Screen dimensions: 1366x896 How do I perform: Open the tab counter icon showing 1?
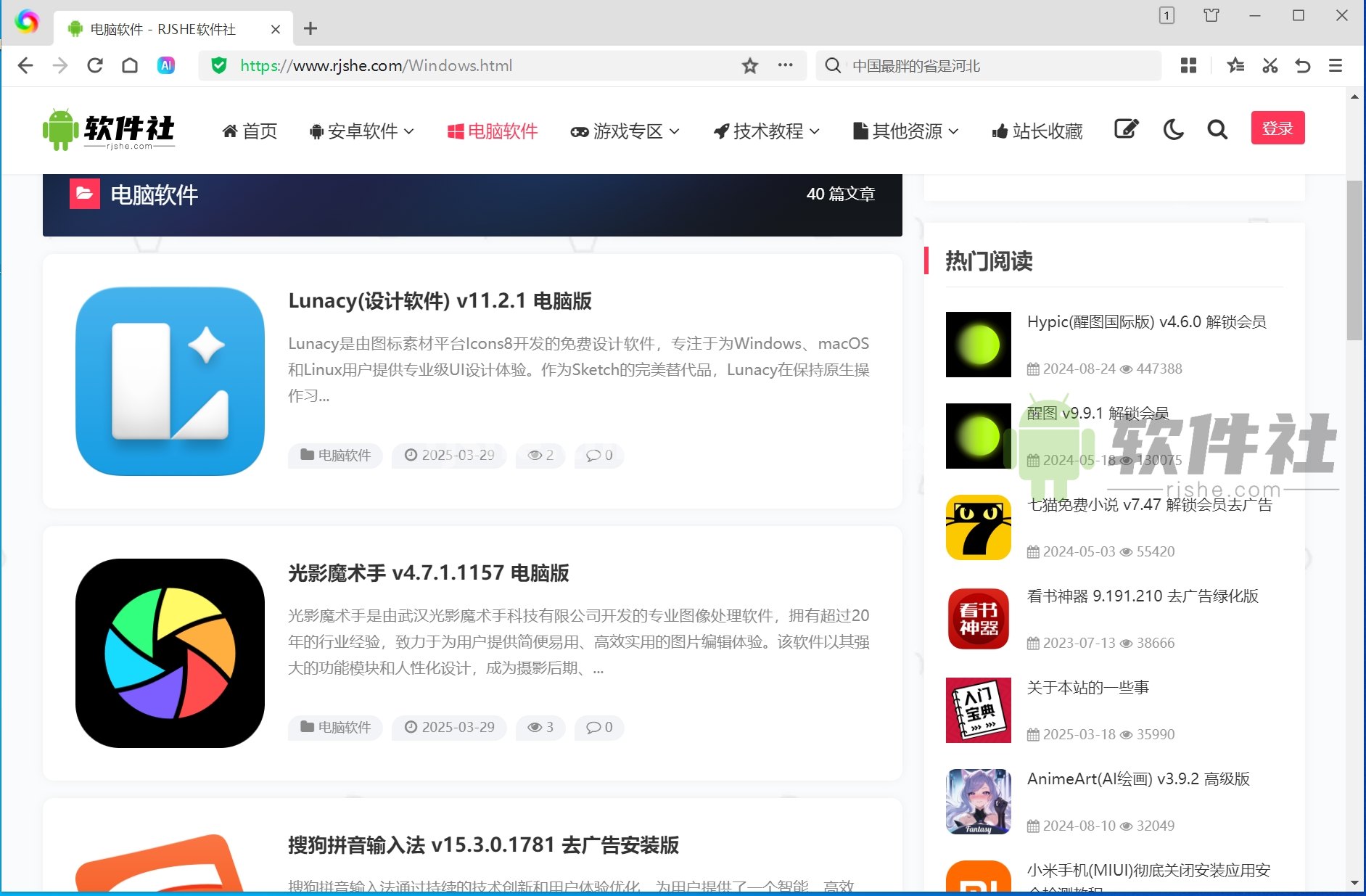pos(1167,15)
